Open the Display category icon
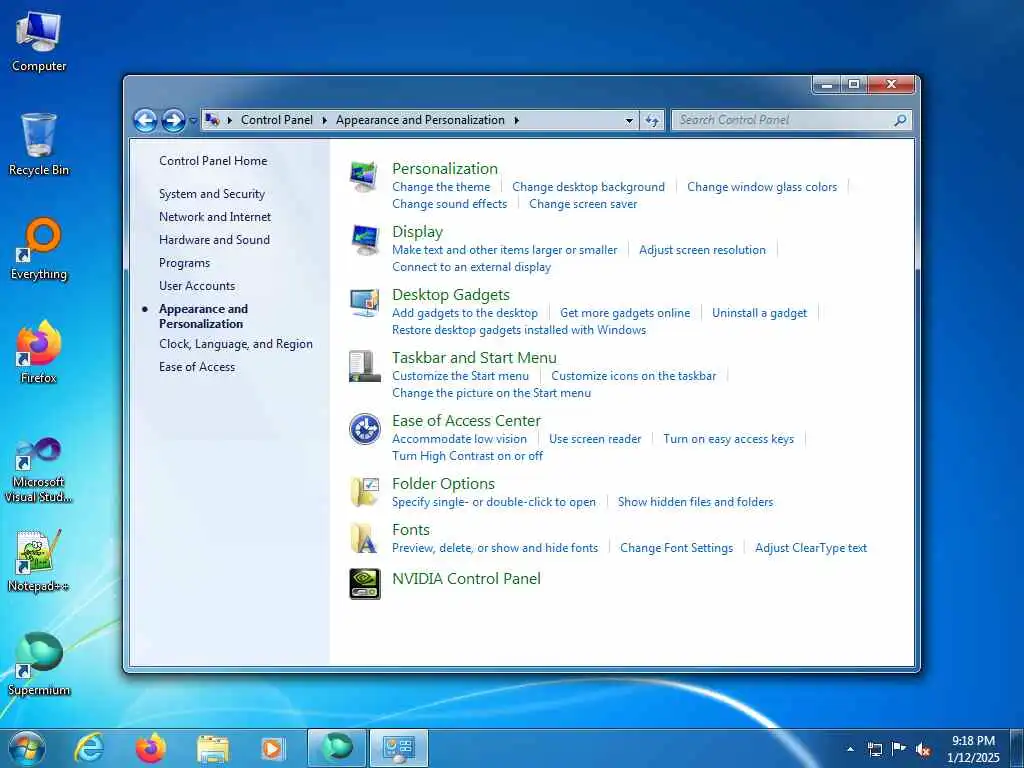Viewport: 1024px width, 768px height. click(x=364, y=240)
